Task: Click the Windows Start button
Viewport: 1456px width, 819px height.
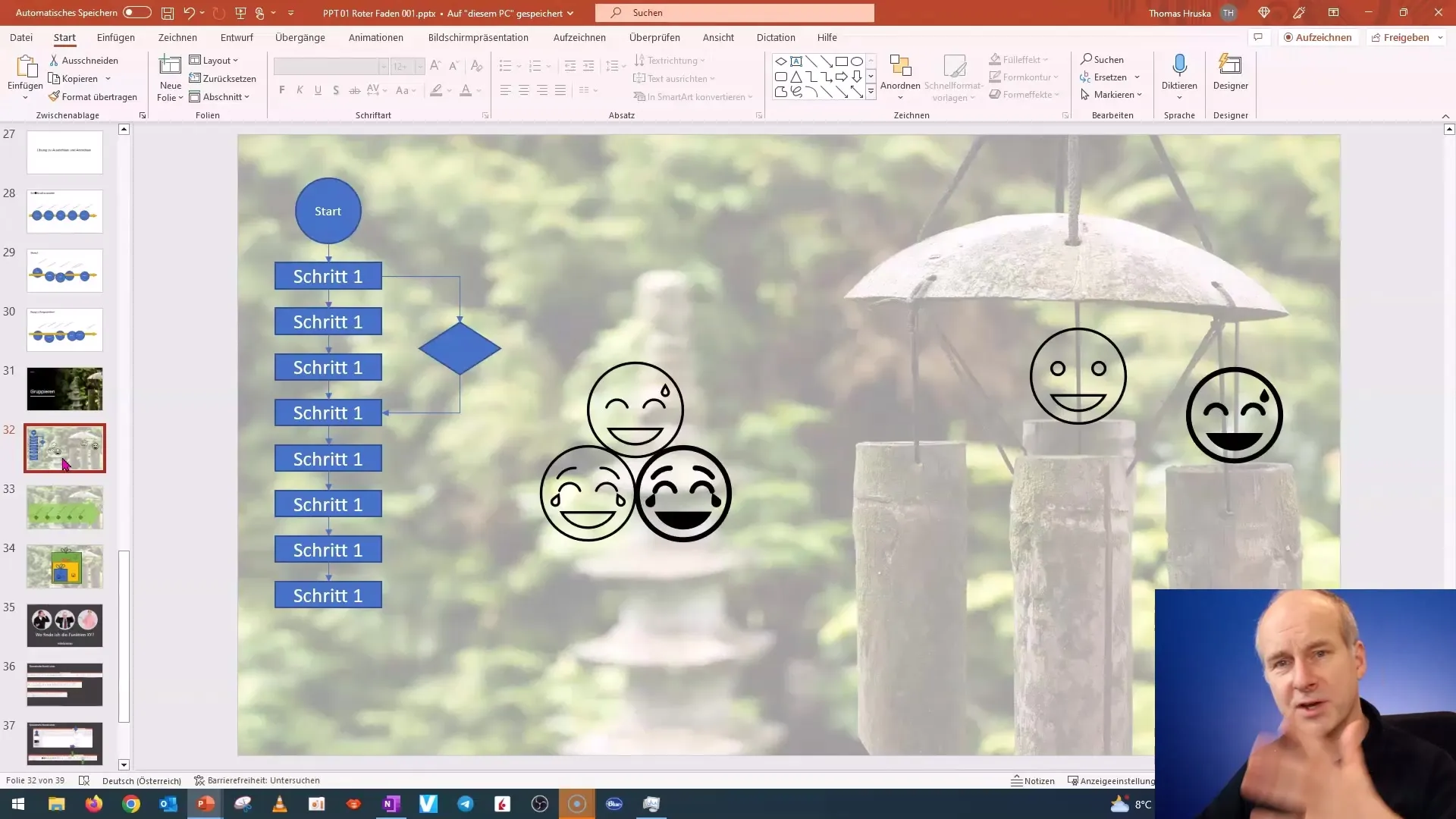Action: [x=18, y=804]
